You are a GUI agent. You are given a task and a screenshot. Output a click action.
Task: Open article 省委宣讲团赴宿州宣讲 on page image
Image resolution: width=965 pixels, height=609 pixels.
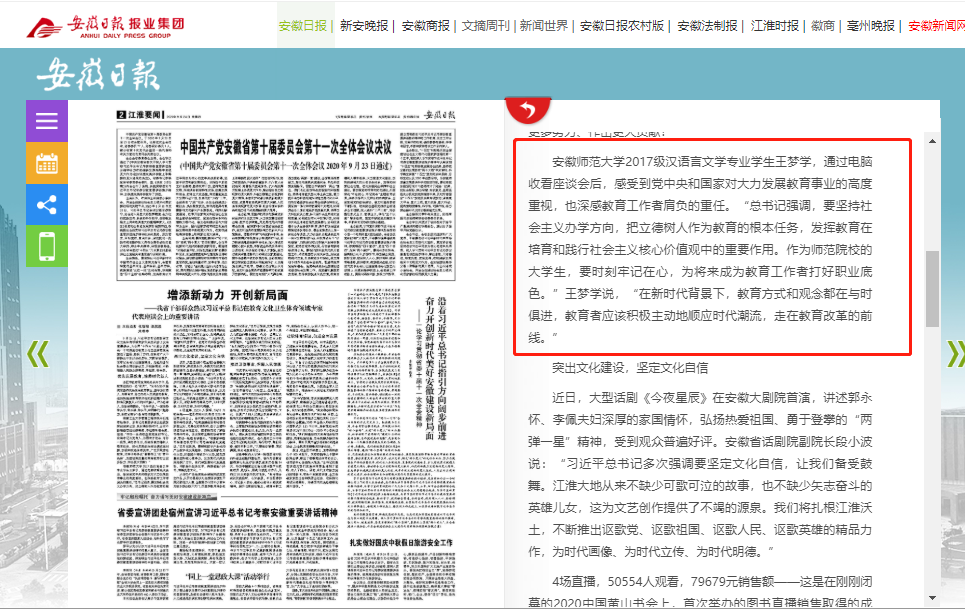tap(228, 512)
